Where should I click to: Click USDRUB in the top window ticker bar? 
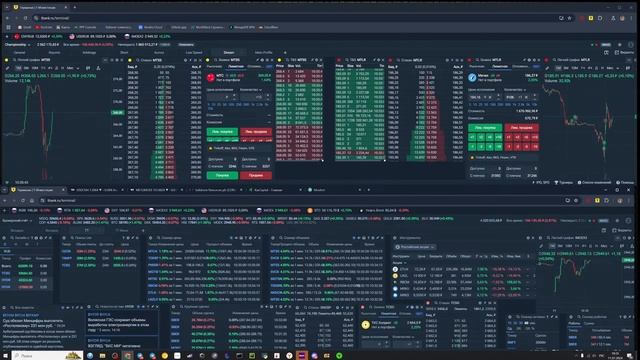93,36
